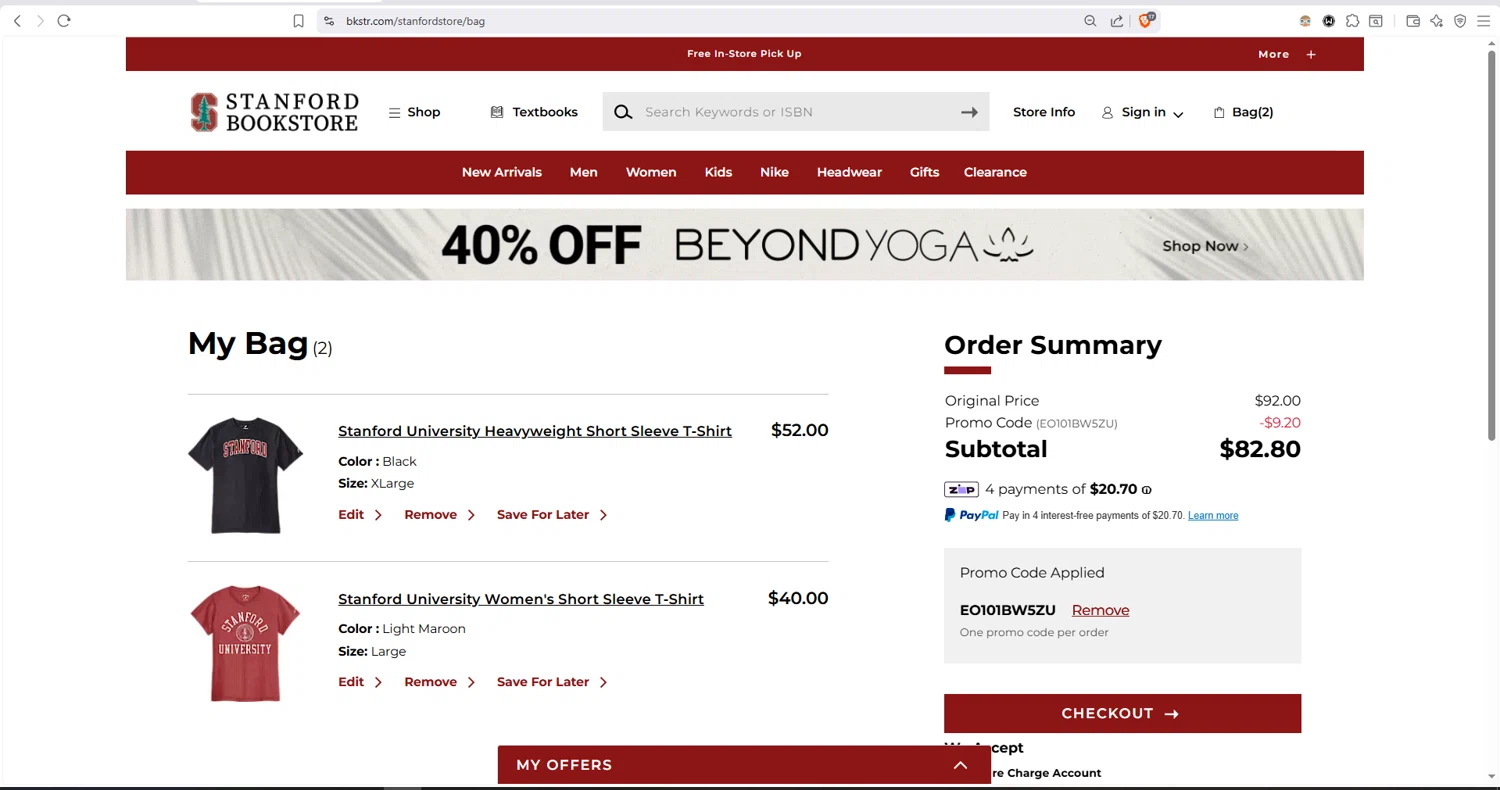This screenshot has width=1500, height=790.
Task: Click the Textbooks link
Action: (x=534, y=112)
